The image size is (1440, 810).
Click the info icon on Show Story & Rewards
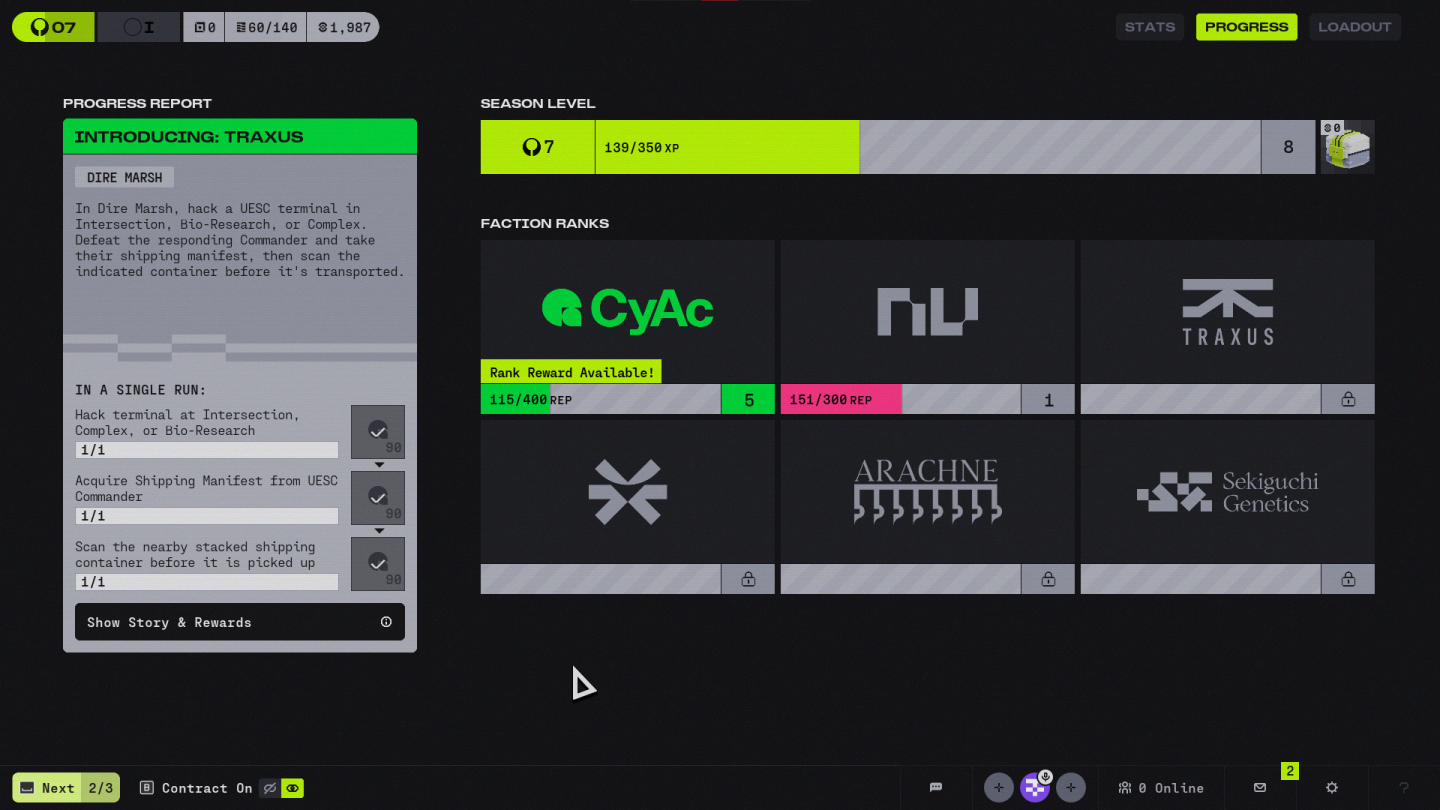tap(386, 622)
